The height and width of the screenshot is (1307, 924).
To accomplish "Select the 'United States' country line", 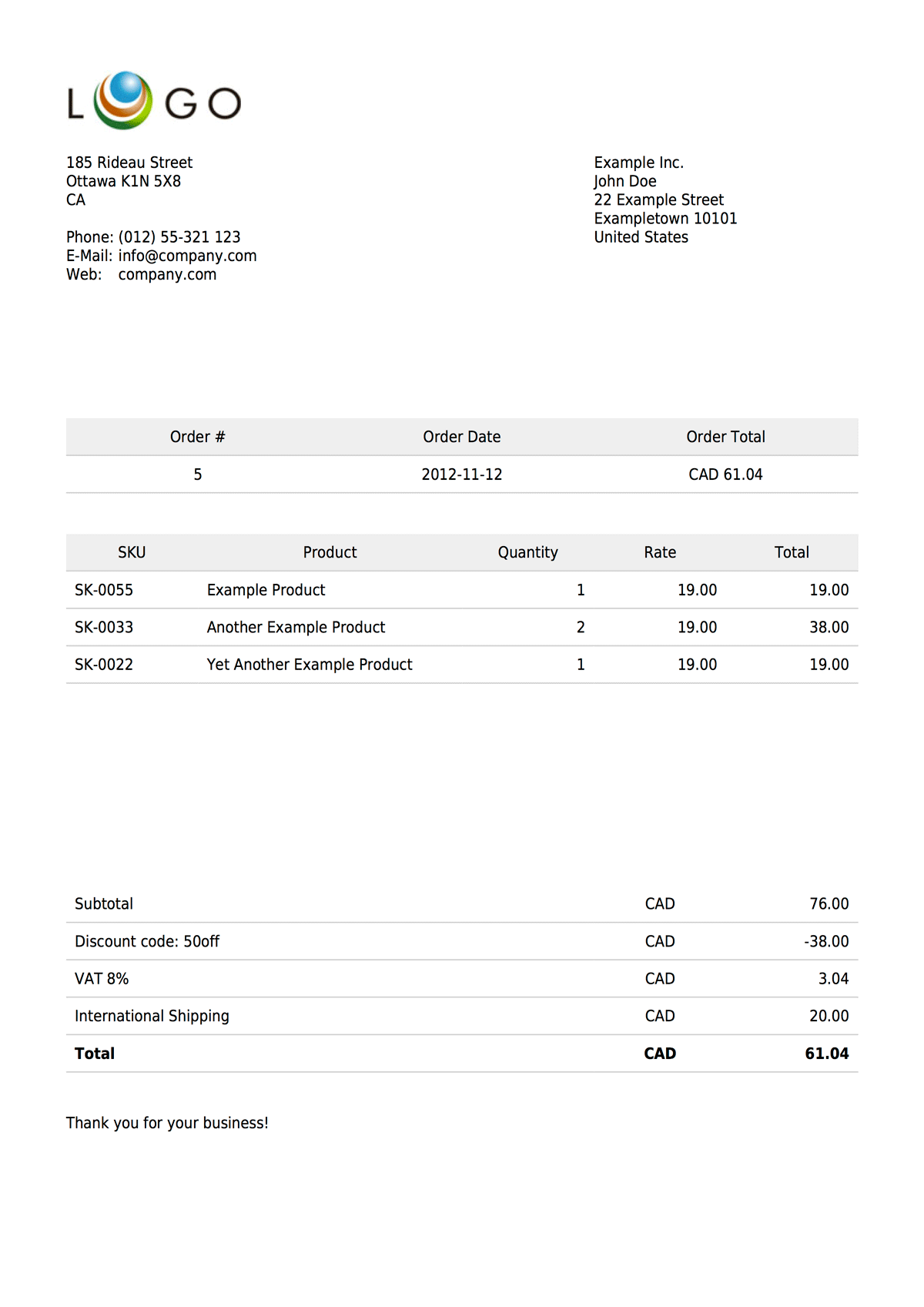I will [x=641, y=237].
